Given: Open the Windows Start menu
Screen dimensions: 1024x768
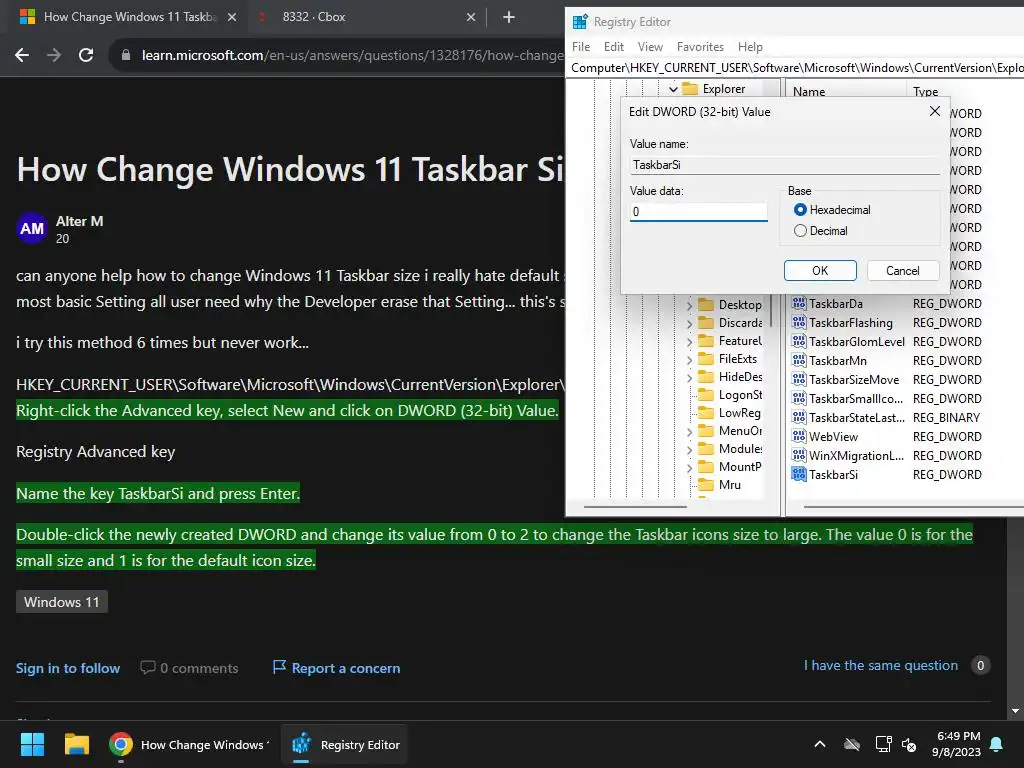Looking at the screenshot, I should [x=32, y=744].
